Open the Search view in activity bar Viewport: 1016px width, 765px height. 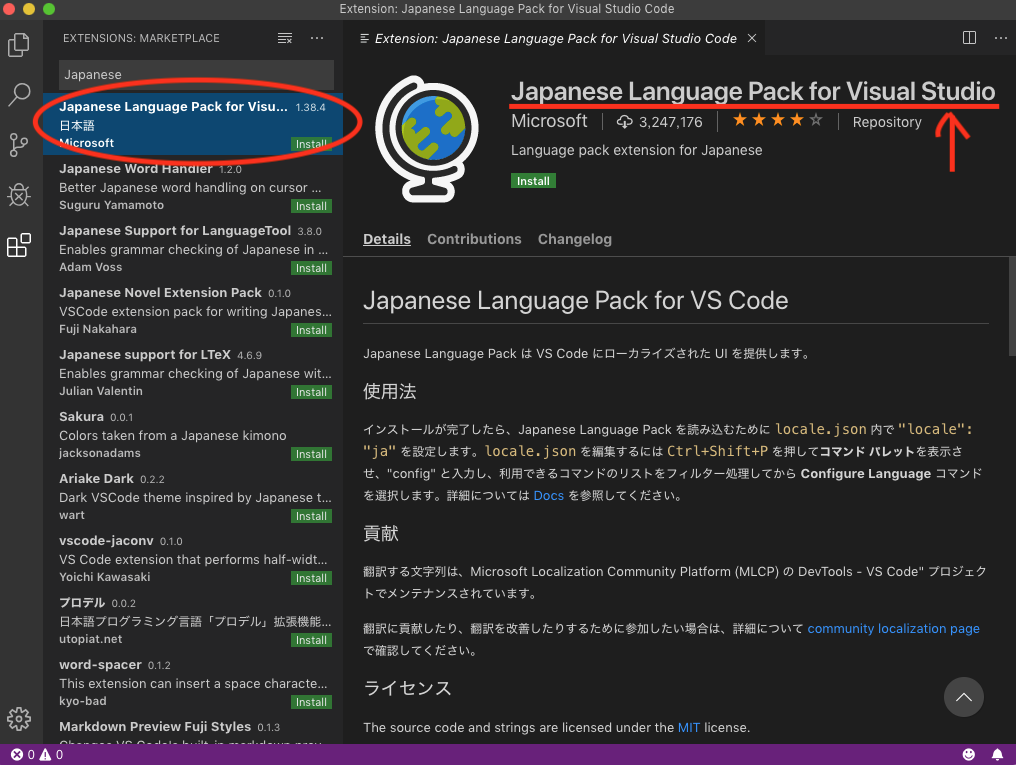tap(19, 95)
